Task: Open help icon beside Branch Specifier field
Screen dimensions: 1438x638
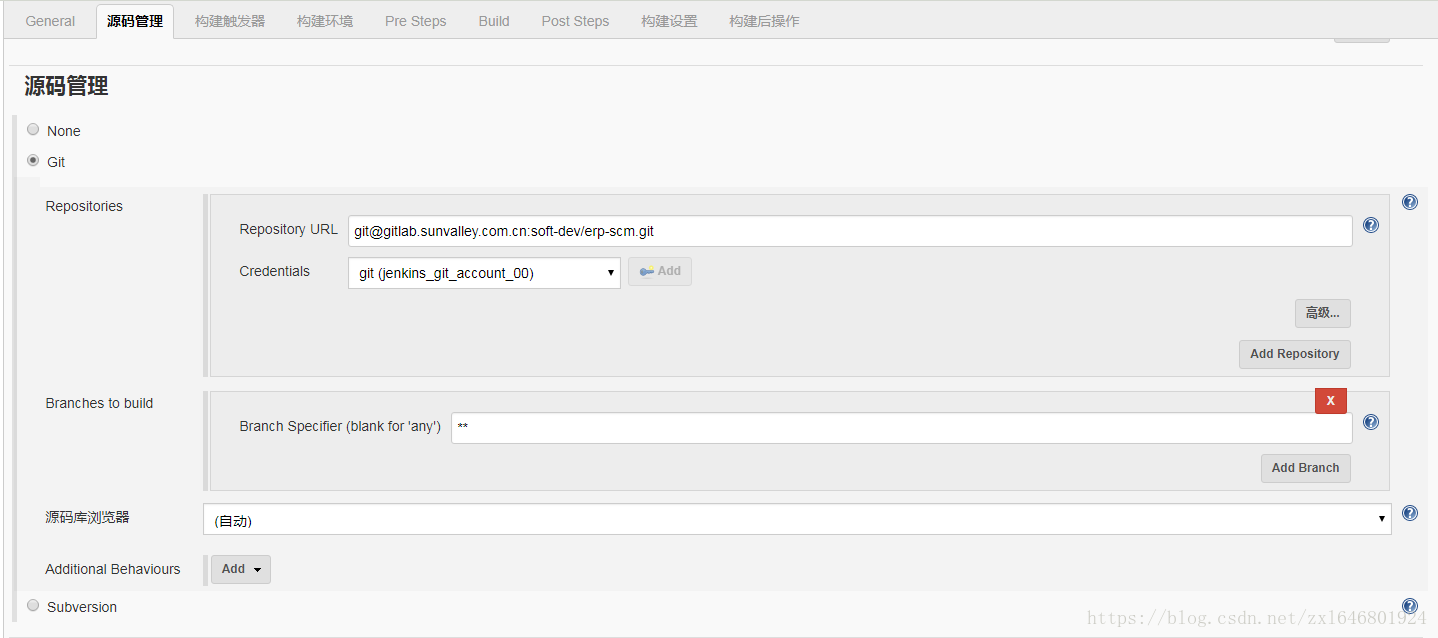Action: [1371, 422]
